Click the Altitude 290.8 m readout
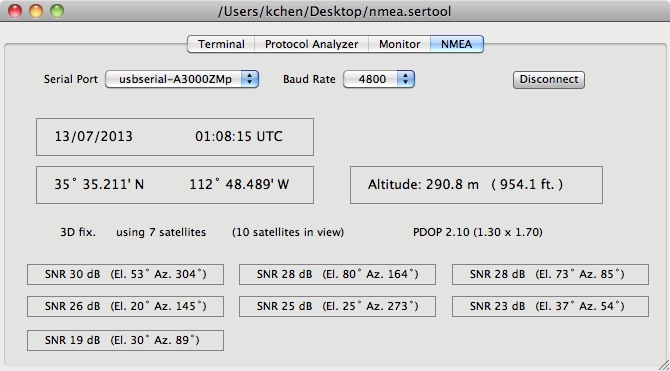This screenshot has height=371, width=670. (476, 185)
